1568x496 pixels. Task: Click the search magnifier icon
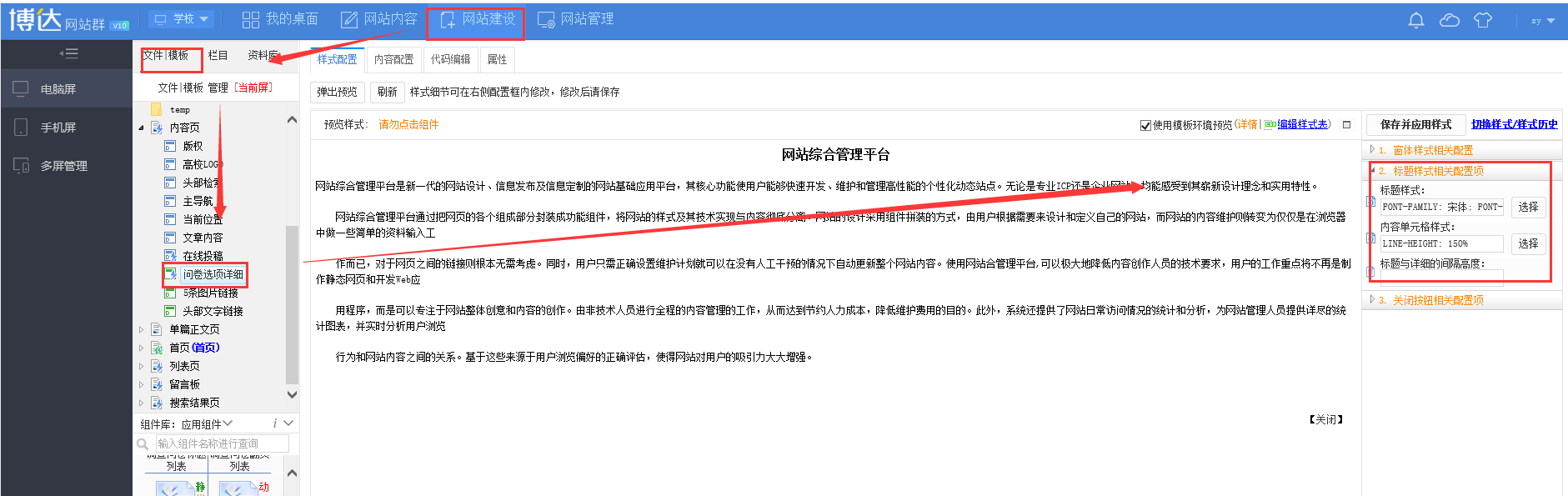tap(143, 444)
